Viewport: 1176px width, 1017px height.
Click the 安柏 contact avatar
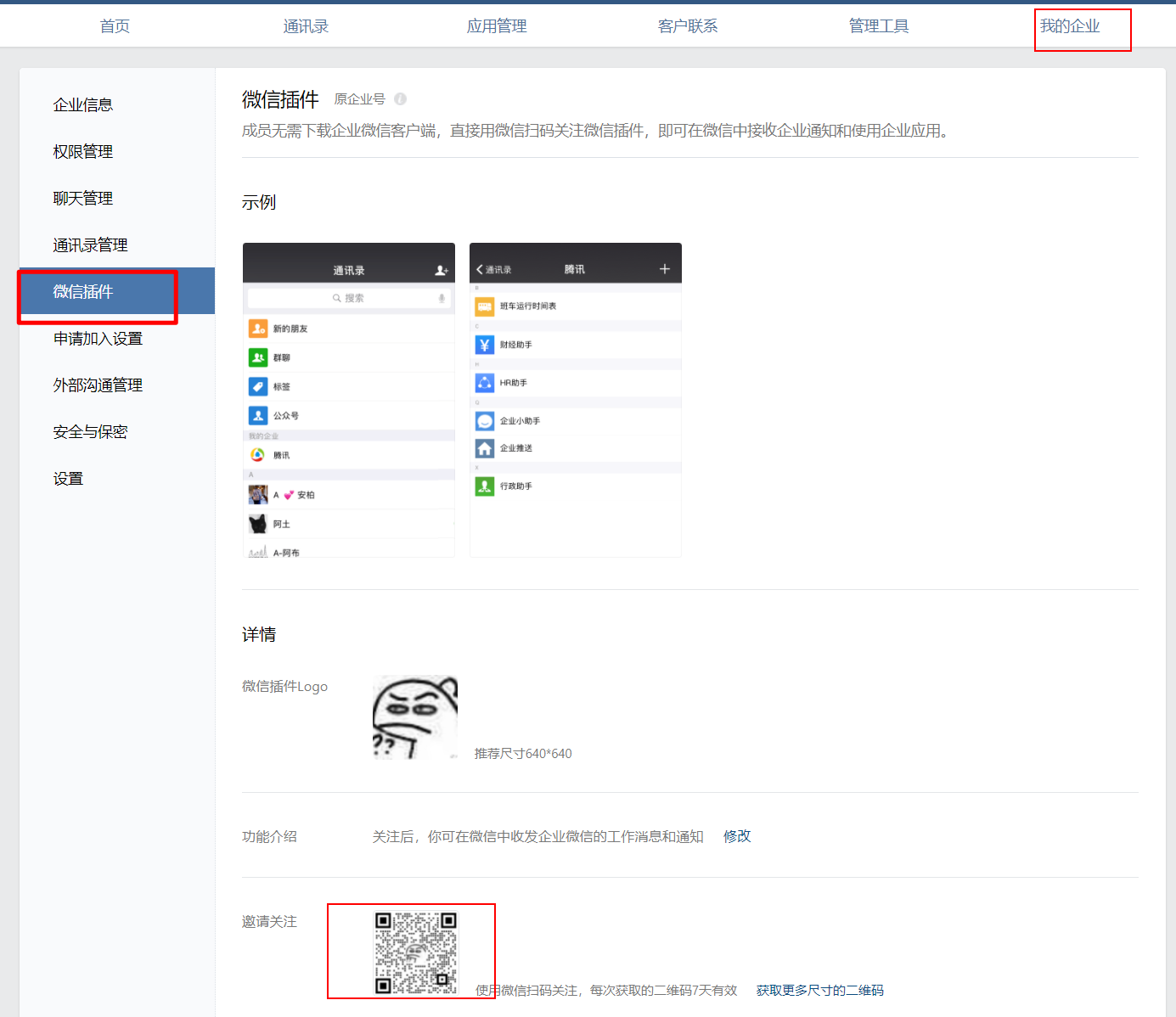258,494
